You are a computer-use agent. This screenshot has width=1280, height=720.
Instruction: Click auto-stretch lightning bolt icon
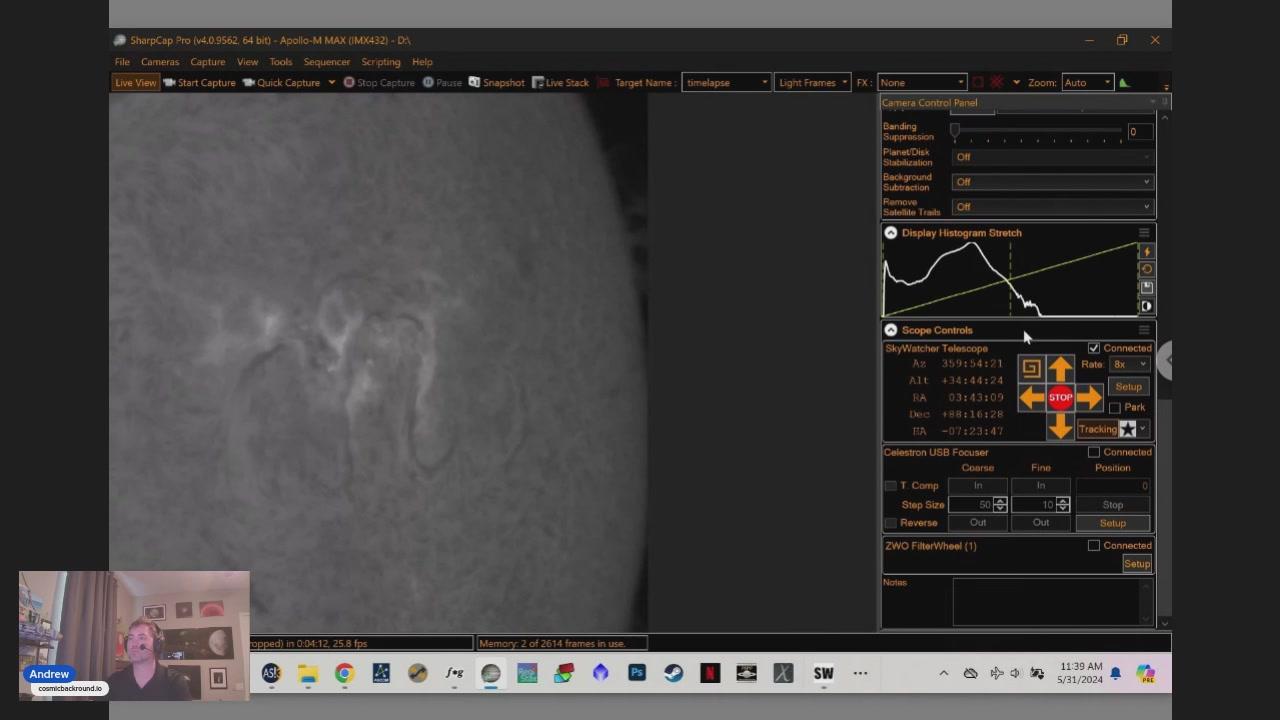[x=1147, y=252]
